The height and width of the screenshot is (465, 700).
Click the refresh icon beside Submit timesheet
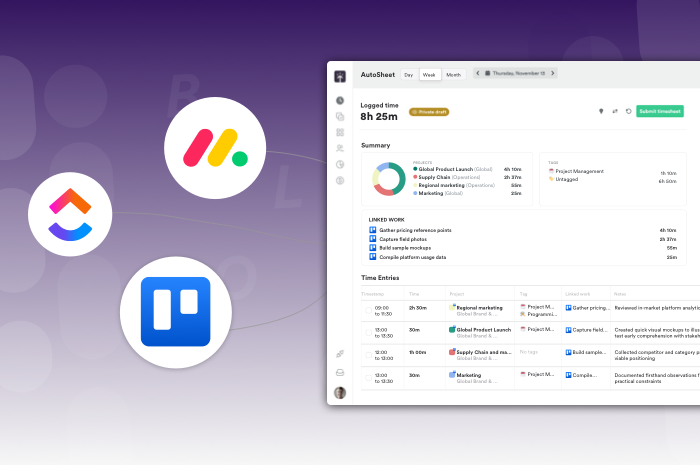pyautogui.click(x=628, y=111)
